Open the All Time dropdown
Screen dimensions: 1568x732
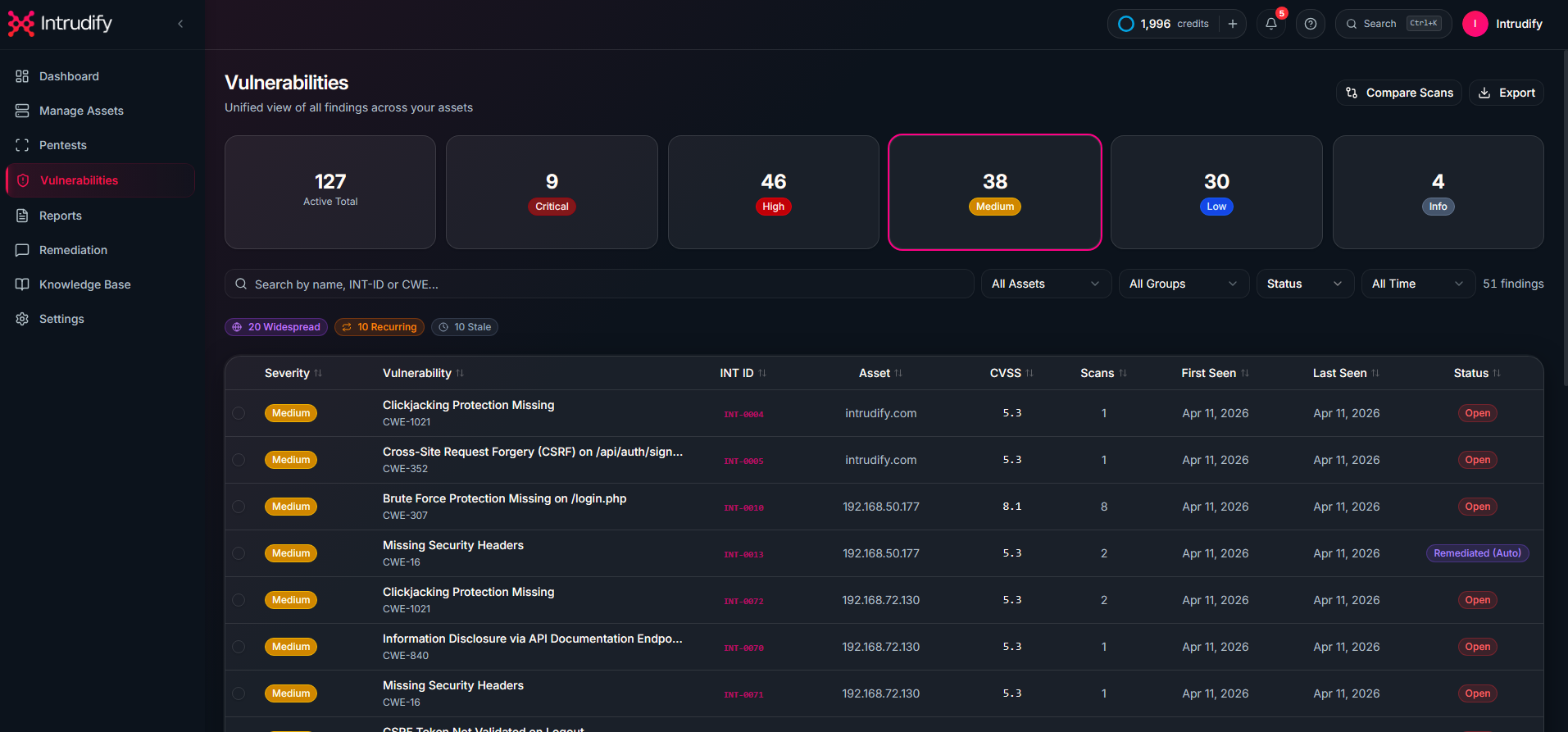(x=1418, y=284)
